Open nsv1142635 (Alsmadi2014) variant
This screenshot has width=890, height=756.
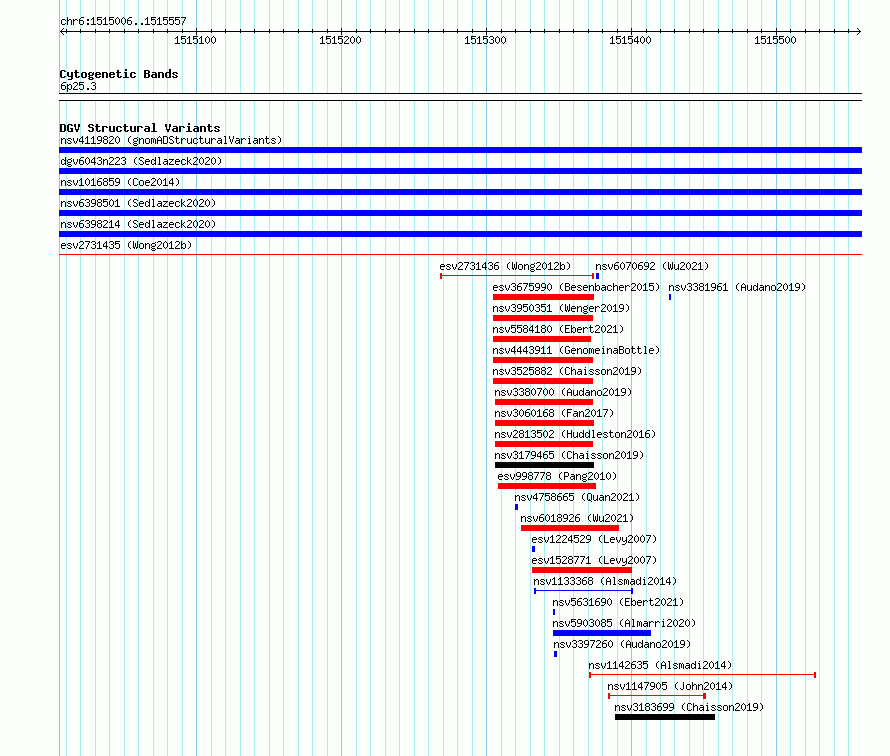tap(660, 665)
